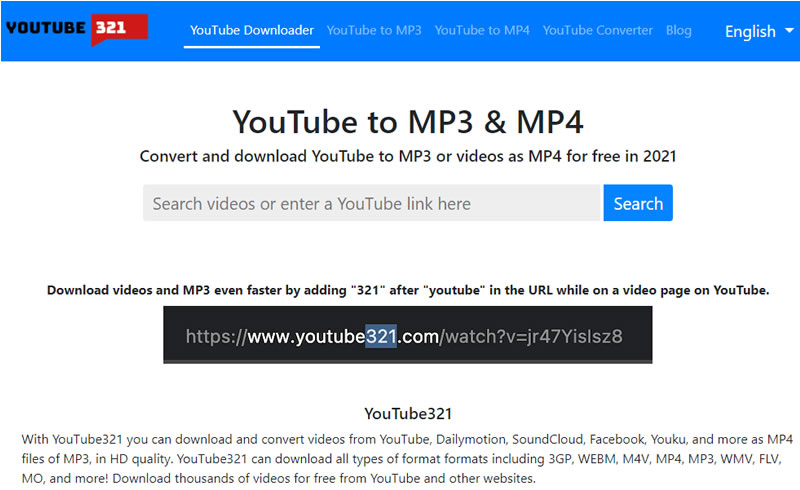This screenshot has height=490, width=800.
Task: Open the YouTube Downloader tab
Action: [252, 30]
